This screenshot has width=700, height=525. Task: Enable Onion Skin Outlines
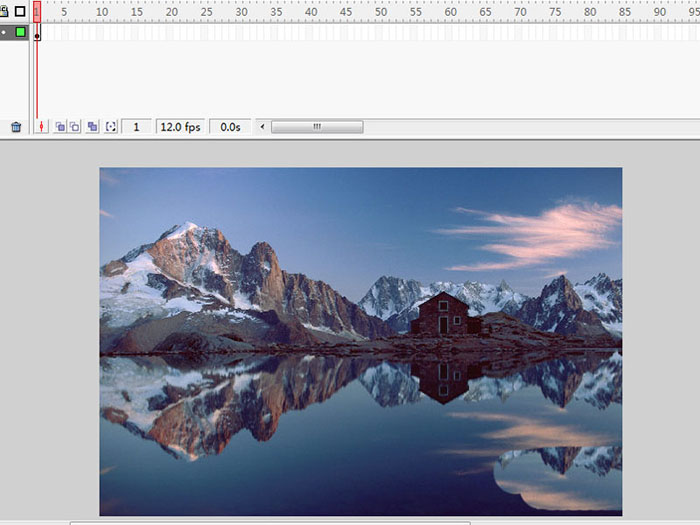(x=74, y=127)
